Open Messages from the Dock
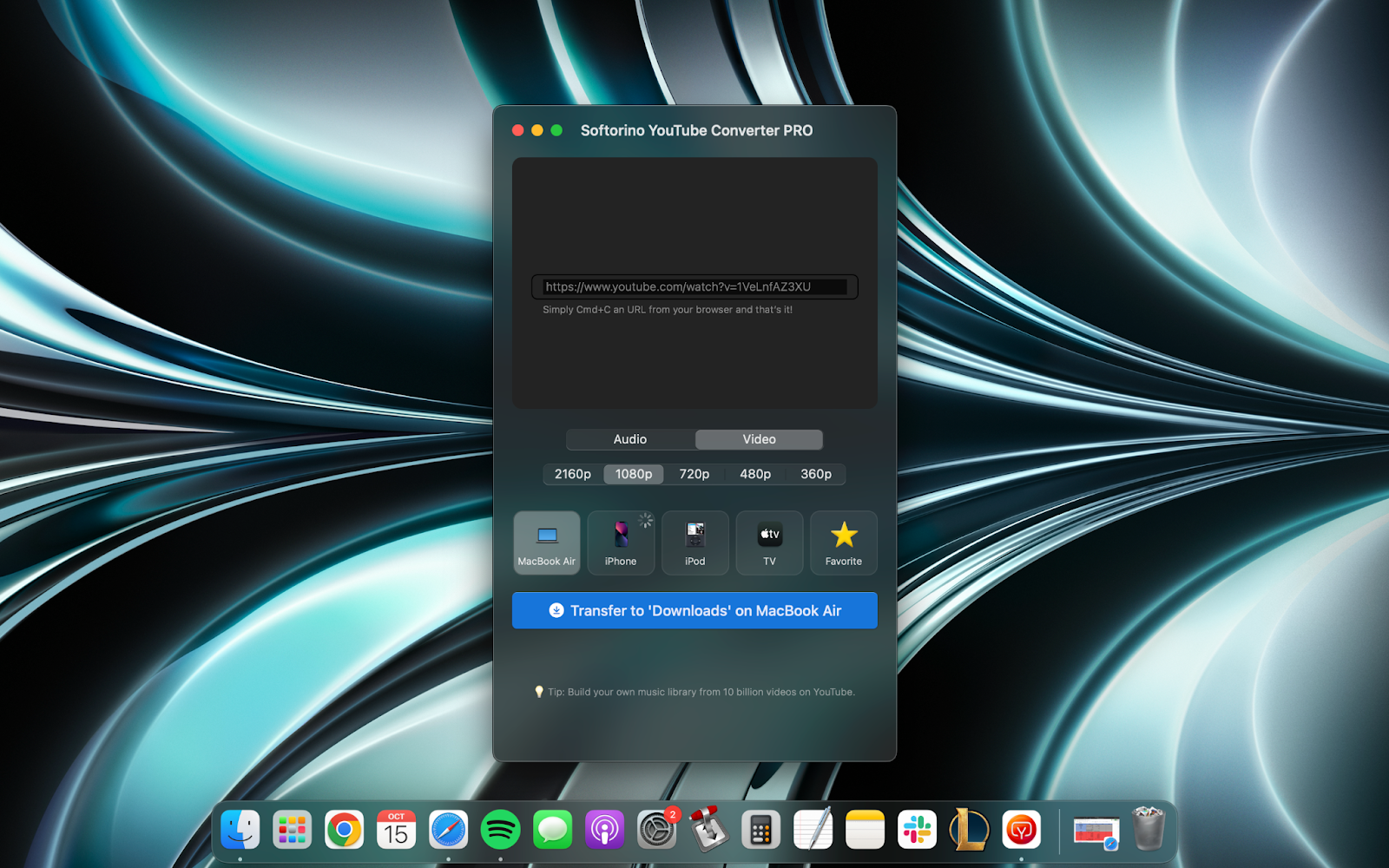Image resolution: width=1389 pixels, height=868 pixels. point(553,831)
